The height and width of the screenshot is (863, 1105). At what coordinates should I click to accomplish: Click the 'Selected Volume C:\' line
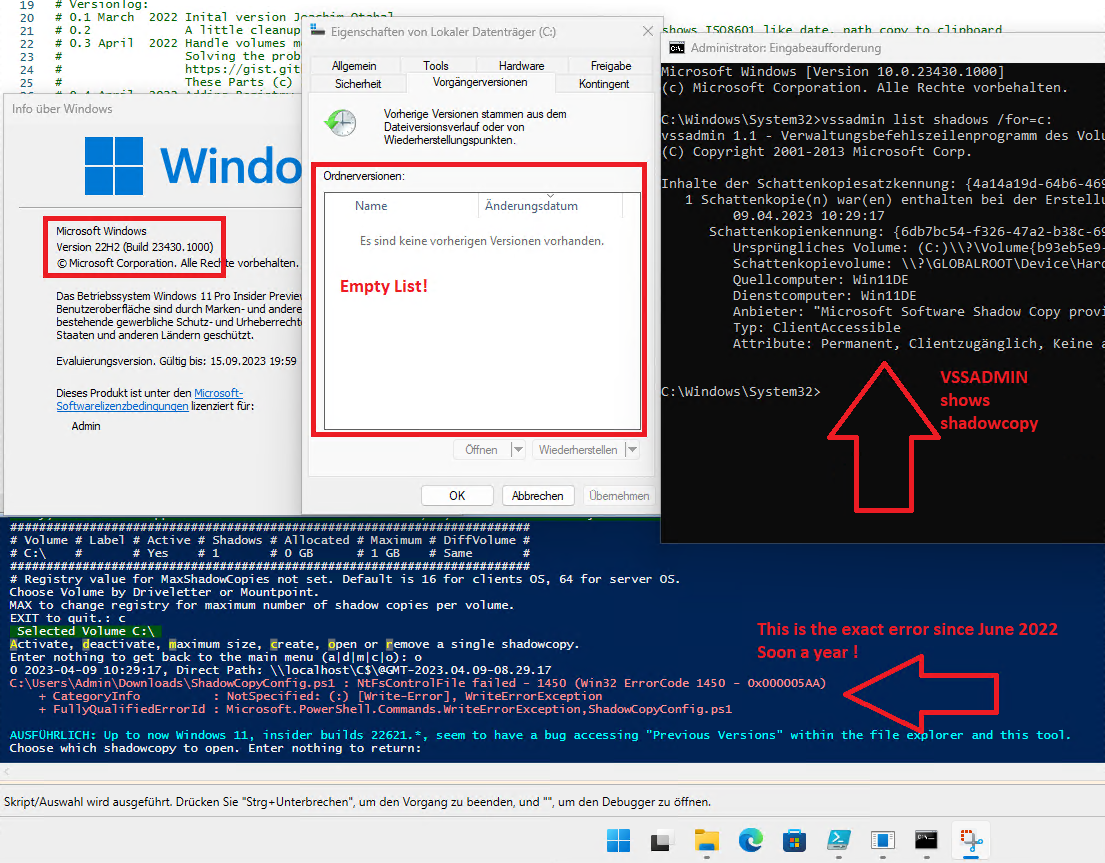(x=85, y=631)
